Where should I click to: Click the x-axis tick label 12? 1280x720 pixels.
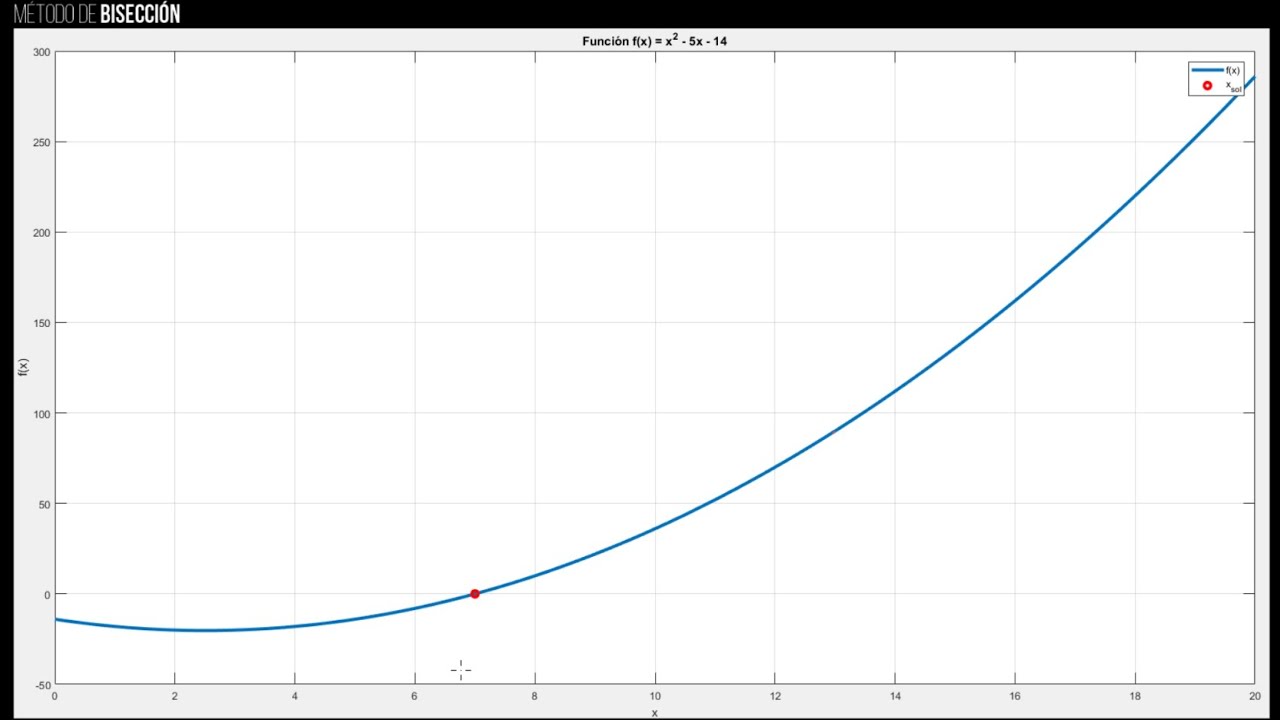[x=775, y=697]
